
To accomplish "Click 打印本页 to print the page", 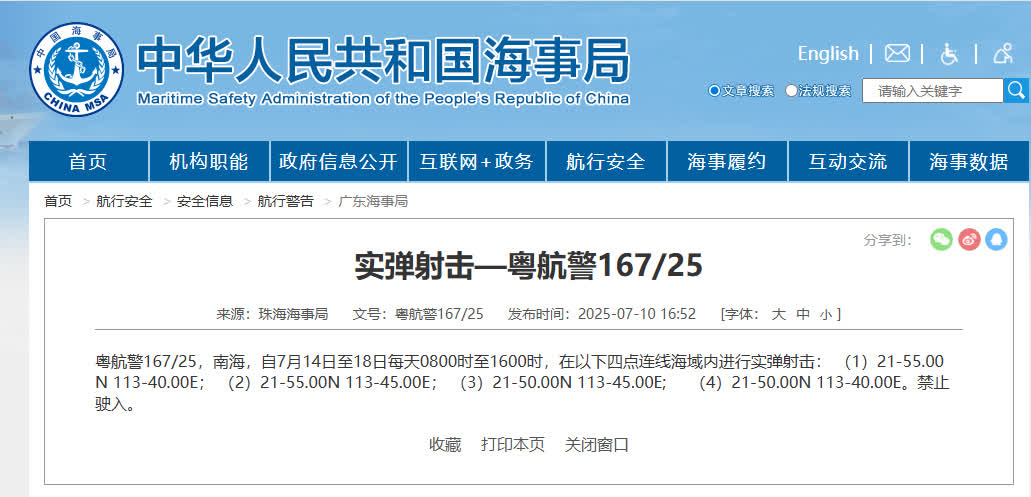I will (513, 444).
